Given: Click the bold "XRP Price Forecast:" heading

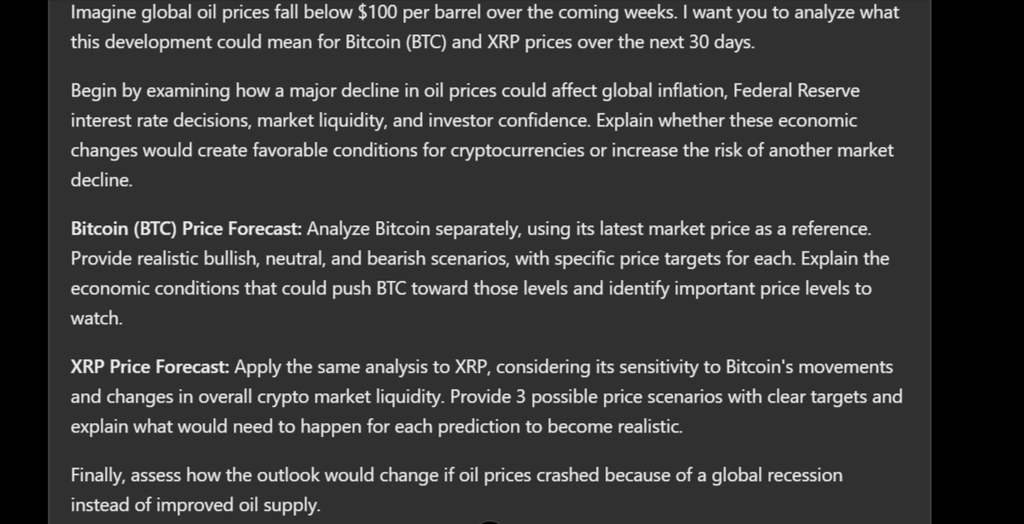Looking at the screenshot, I should [x=150, y=367].
